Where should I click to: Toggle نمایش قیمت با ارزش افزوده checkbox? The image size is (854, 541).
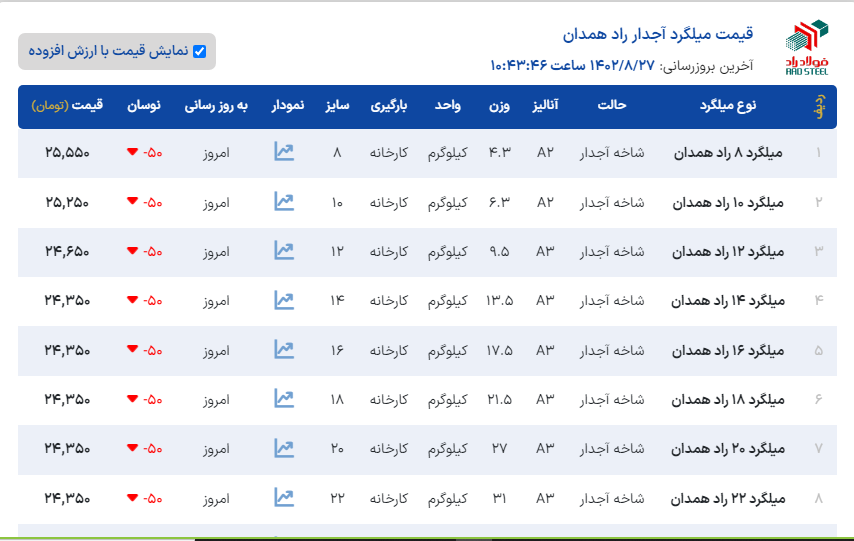(199, 51)
